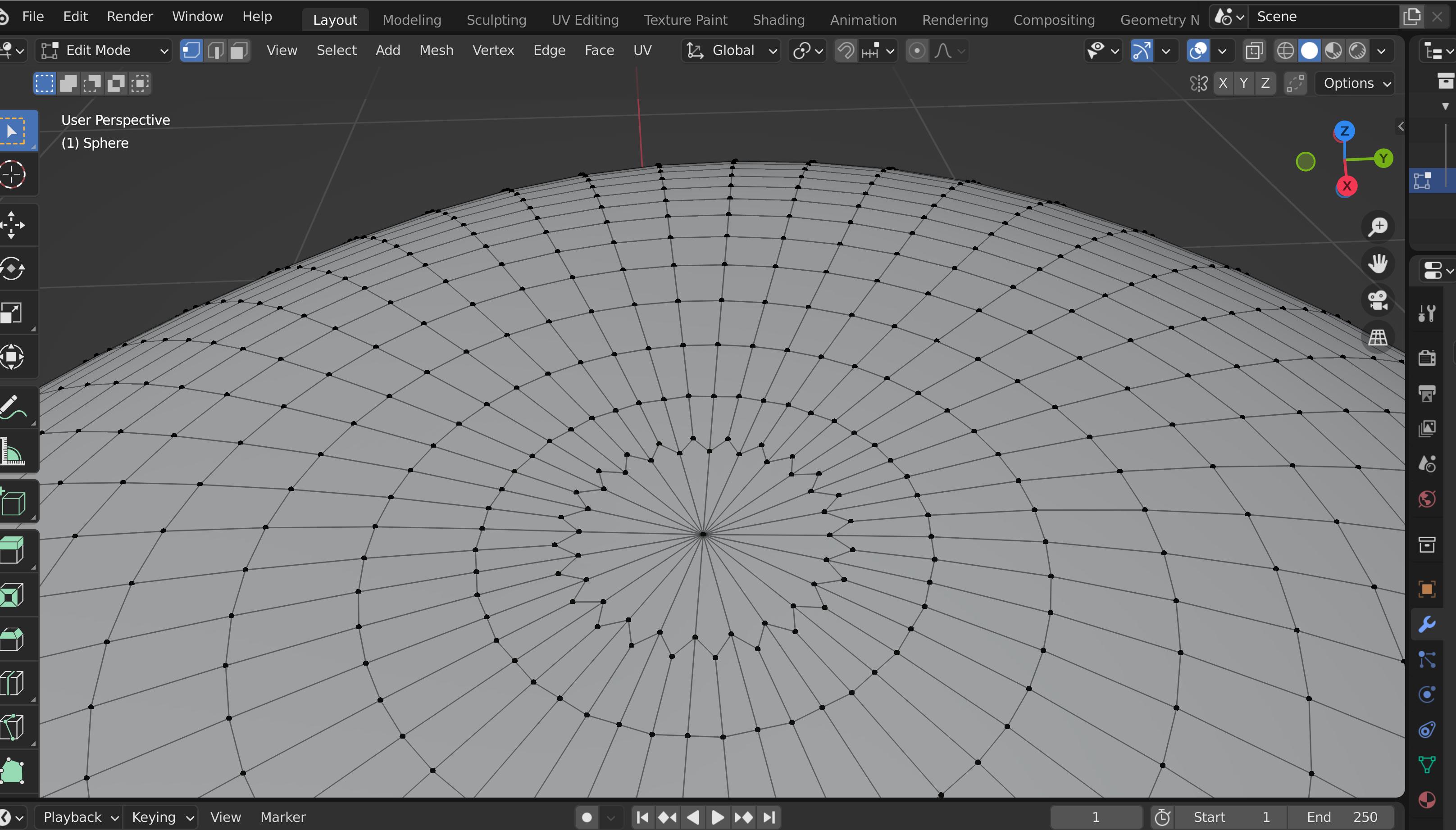Toggle viewport gizmos display

(1142, 51)
